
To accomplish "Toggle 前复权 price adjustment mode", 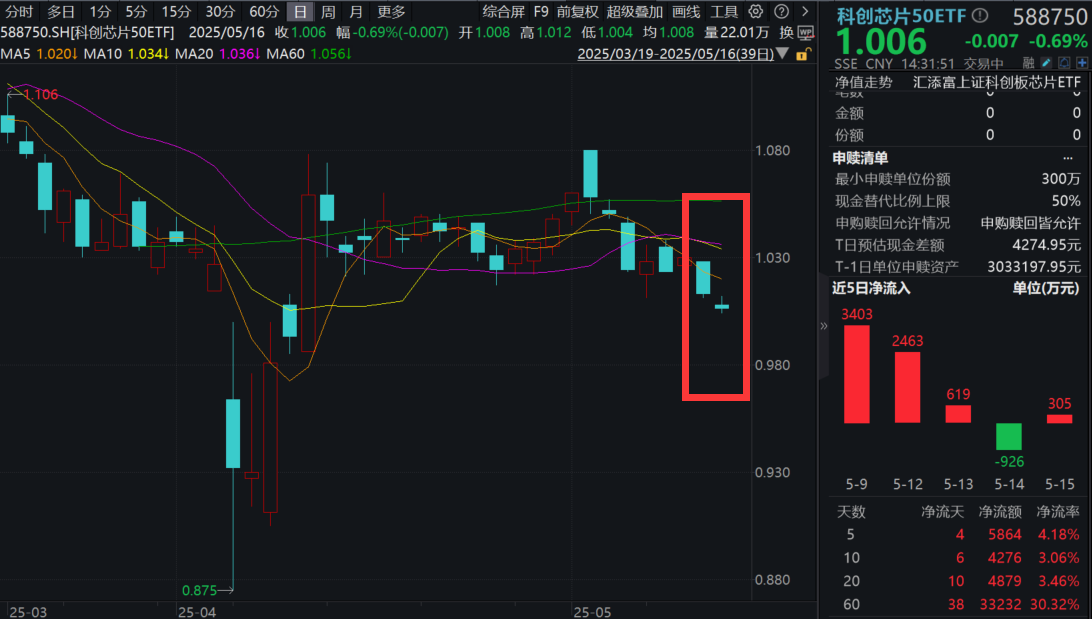I will click(574, 12).
